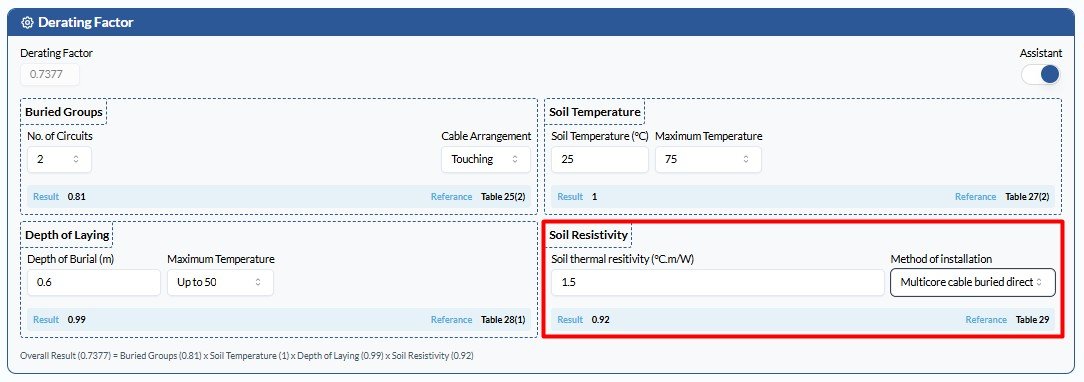Open the Method of installation dropdown

point(973,283)
